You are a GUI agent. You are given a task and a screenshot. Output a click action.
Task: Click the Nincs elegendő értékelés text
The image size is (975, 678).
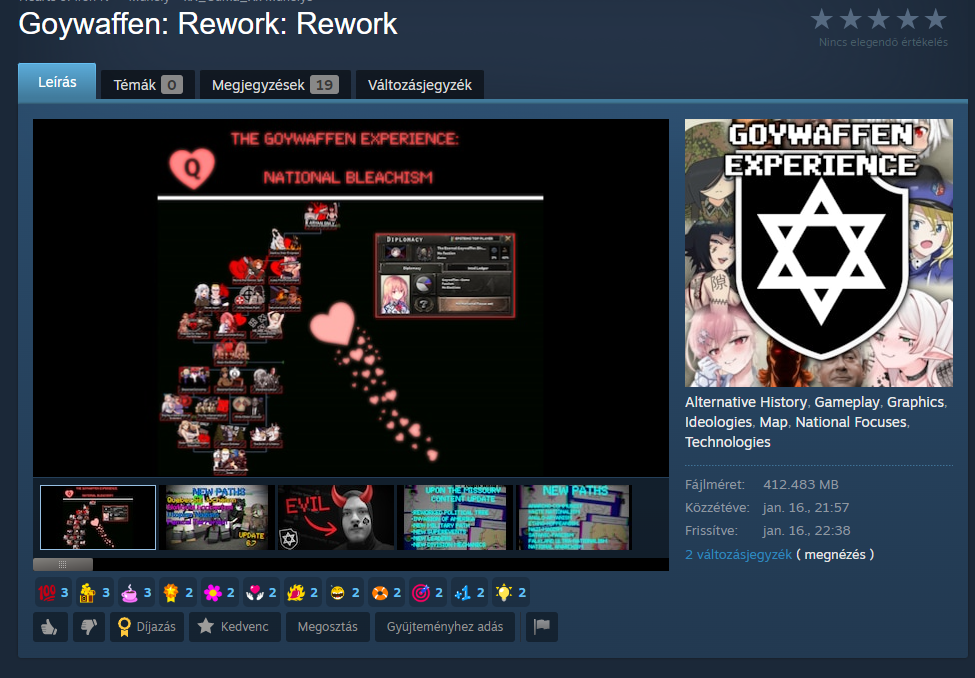[x=883, y=42]
